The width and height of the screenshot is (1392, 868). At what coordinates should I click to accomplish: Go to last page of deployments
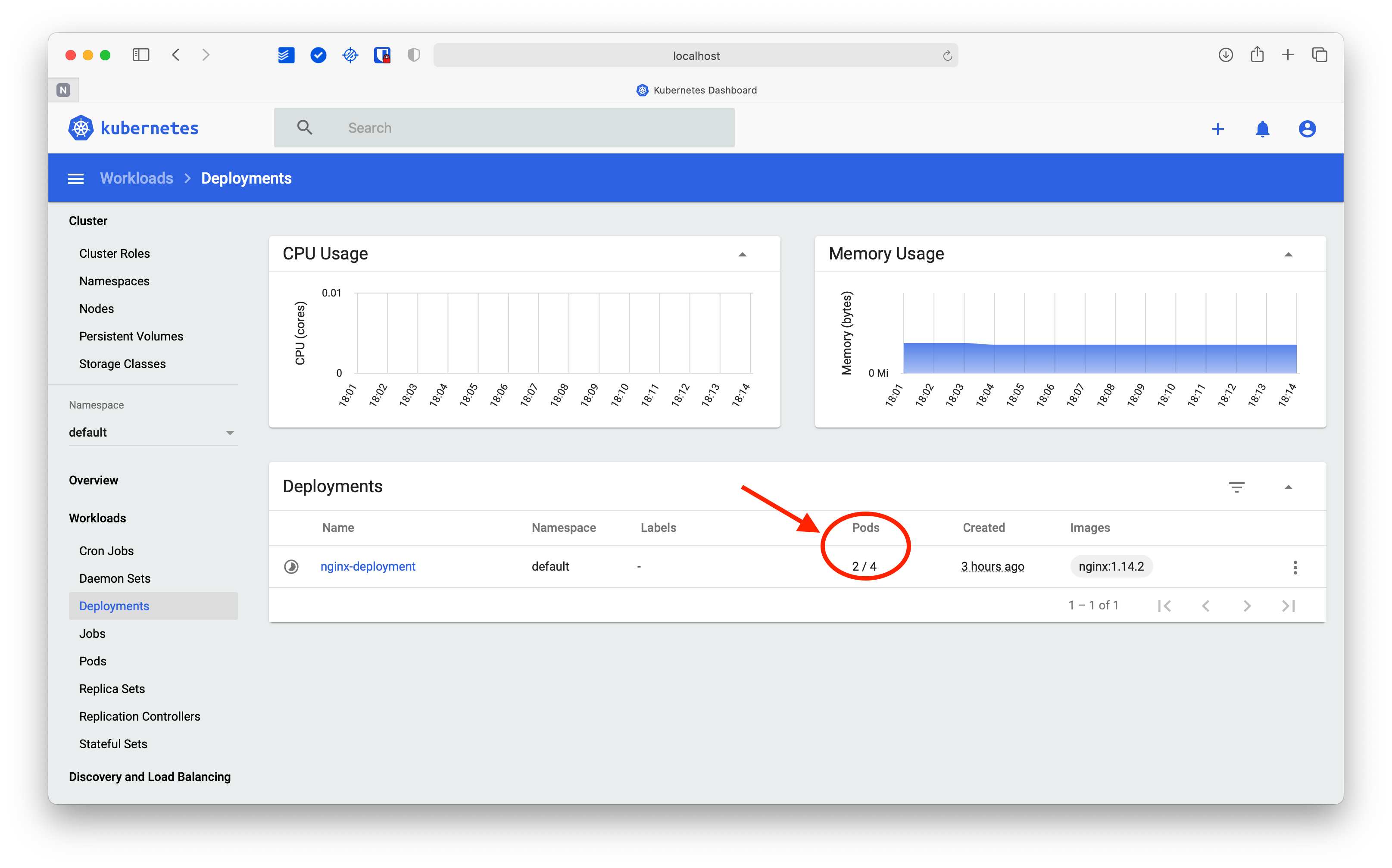coord(1288,606)
